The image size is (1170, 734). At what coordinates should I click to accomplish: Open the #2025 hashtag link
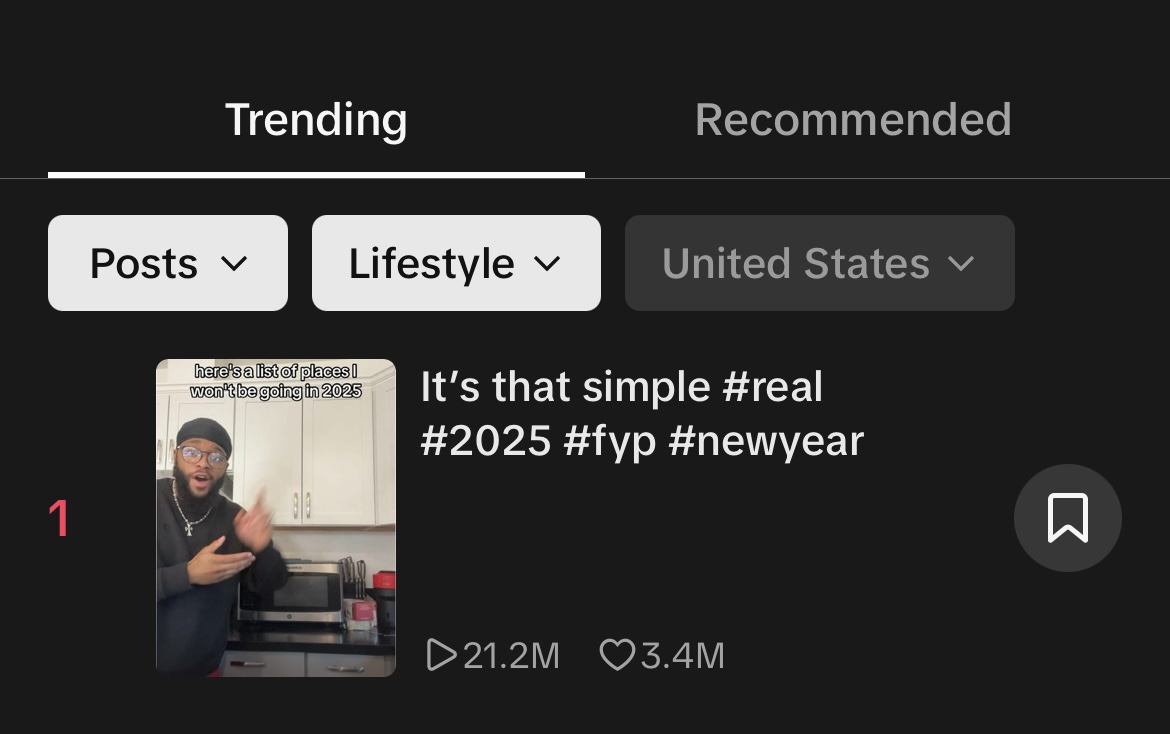[486, 440]
